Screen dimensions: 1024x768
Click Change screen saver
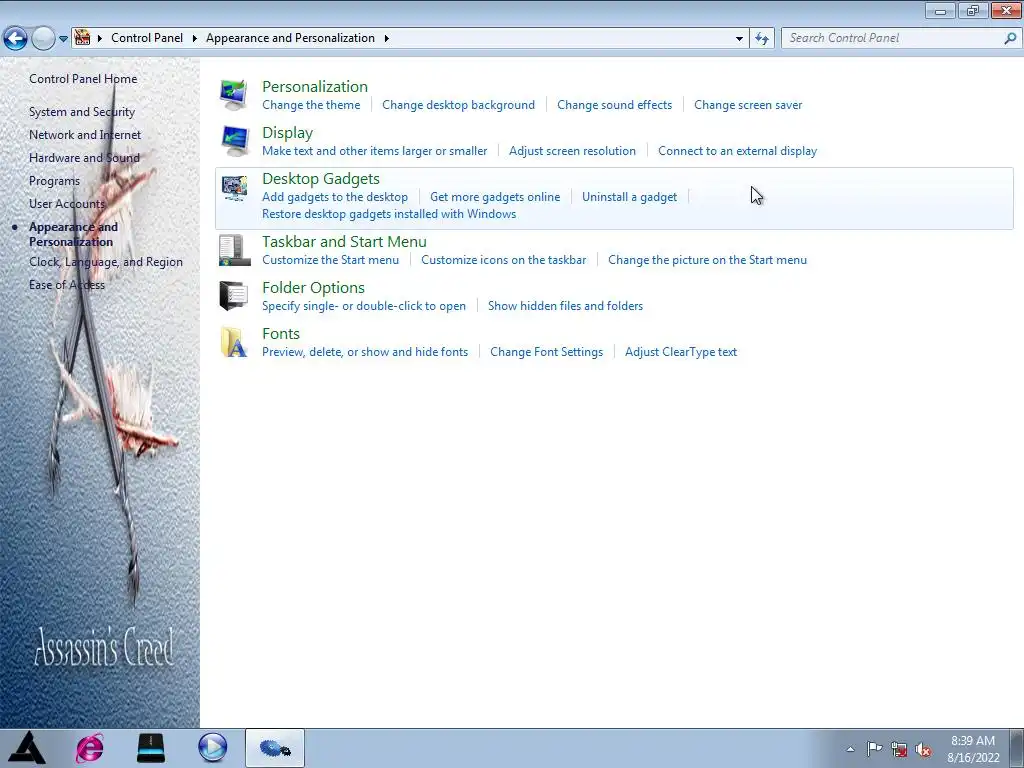(748, 104)
